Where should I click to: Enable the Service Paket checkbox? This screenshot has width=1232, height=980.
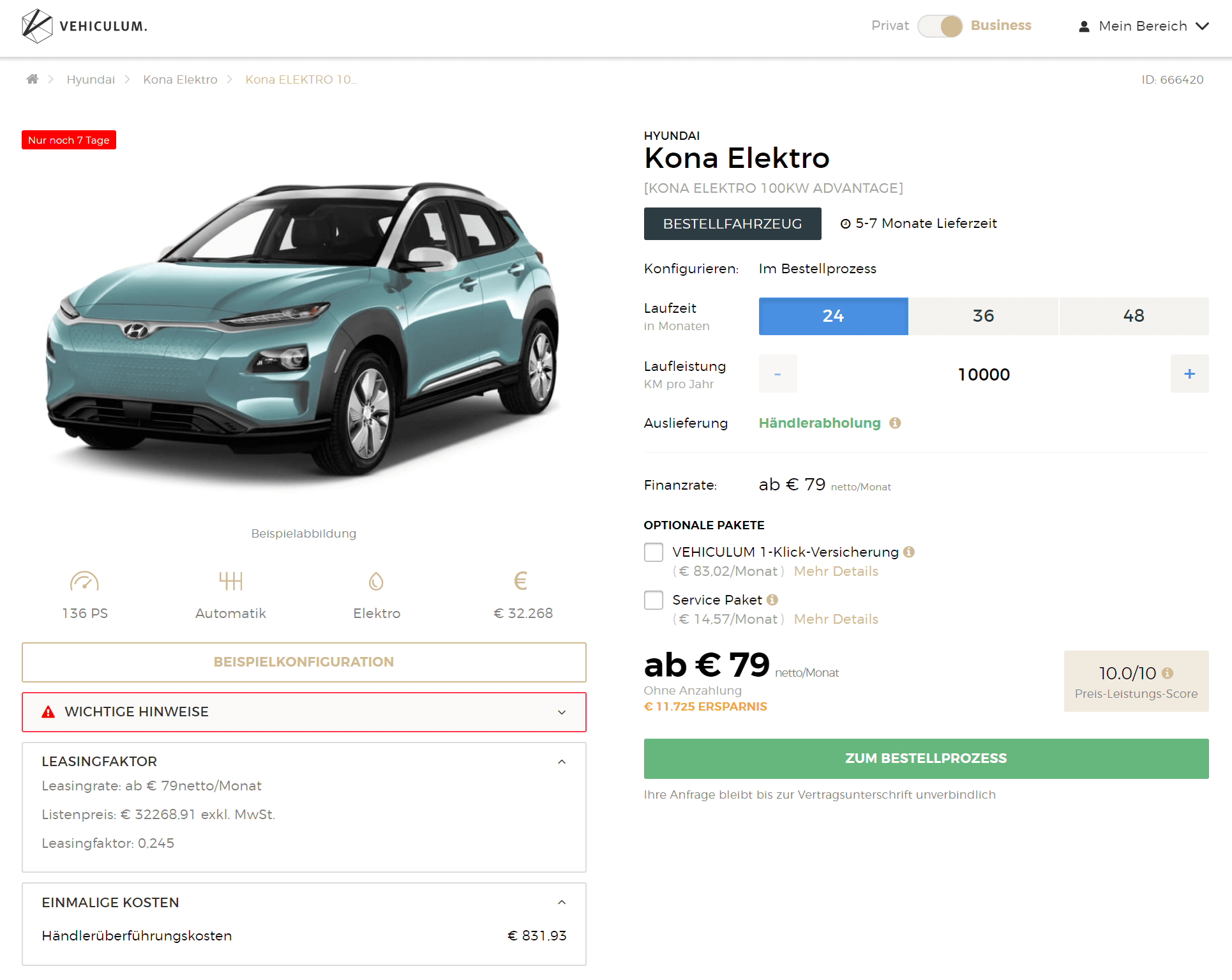point(654,600)
